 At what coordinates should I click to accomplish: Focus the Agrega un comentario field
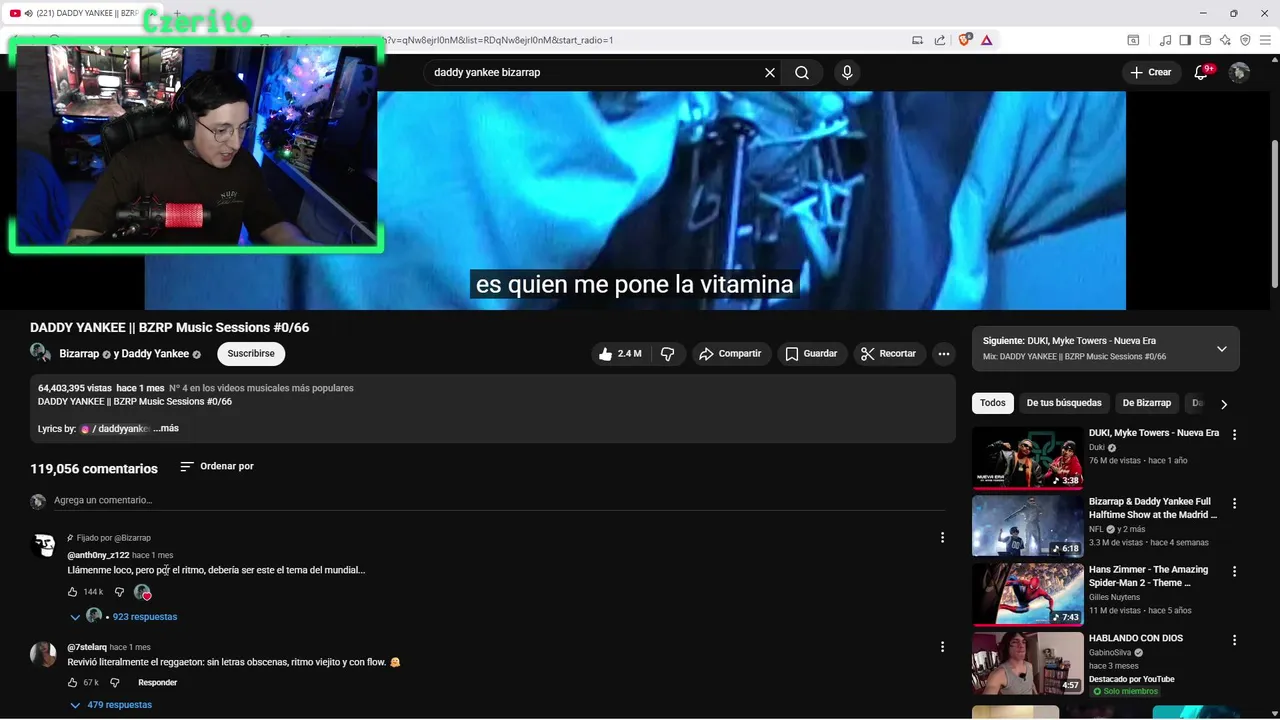[500, 500]
